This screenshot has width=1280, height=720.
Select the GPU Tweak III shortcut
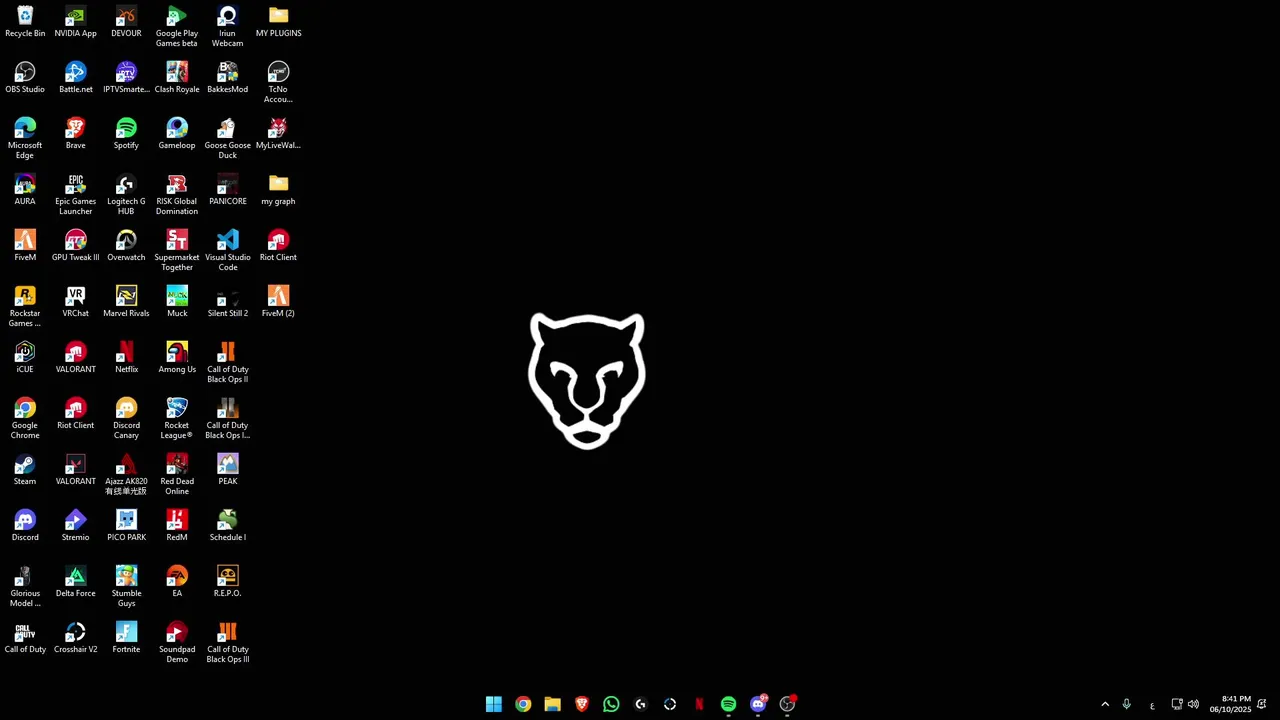pos(76,246)
